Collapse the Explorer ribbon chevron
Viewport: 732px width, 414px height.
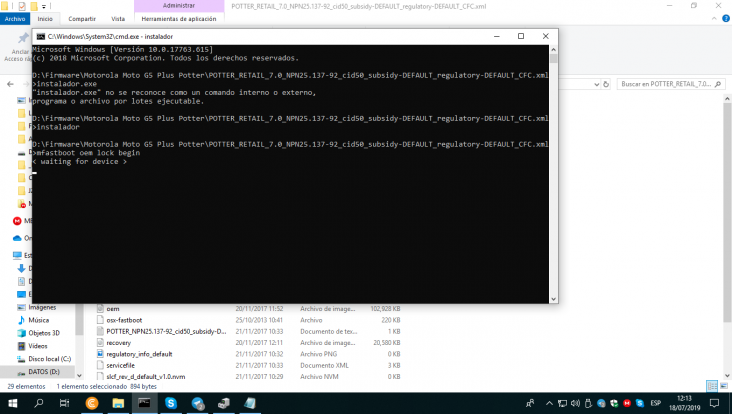tap(714, 19)
